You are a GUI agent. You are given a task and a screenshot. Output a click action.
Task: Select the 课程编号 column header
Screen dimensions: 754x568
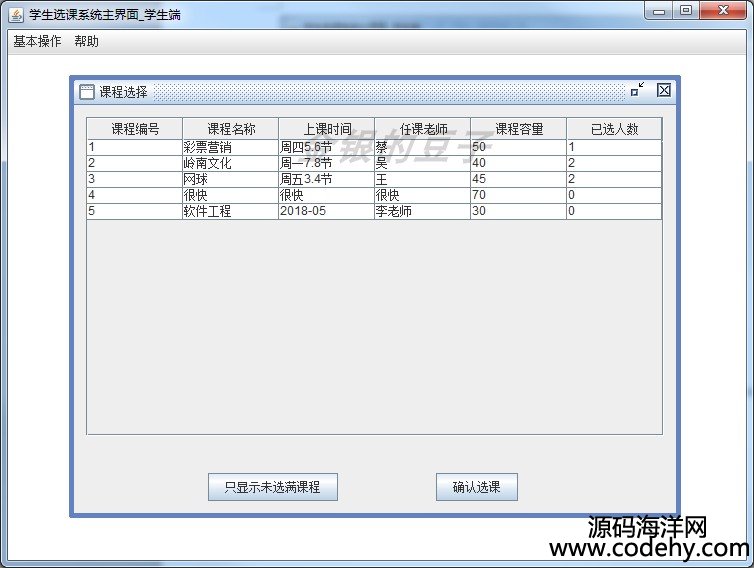tap(134, 129)
